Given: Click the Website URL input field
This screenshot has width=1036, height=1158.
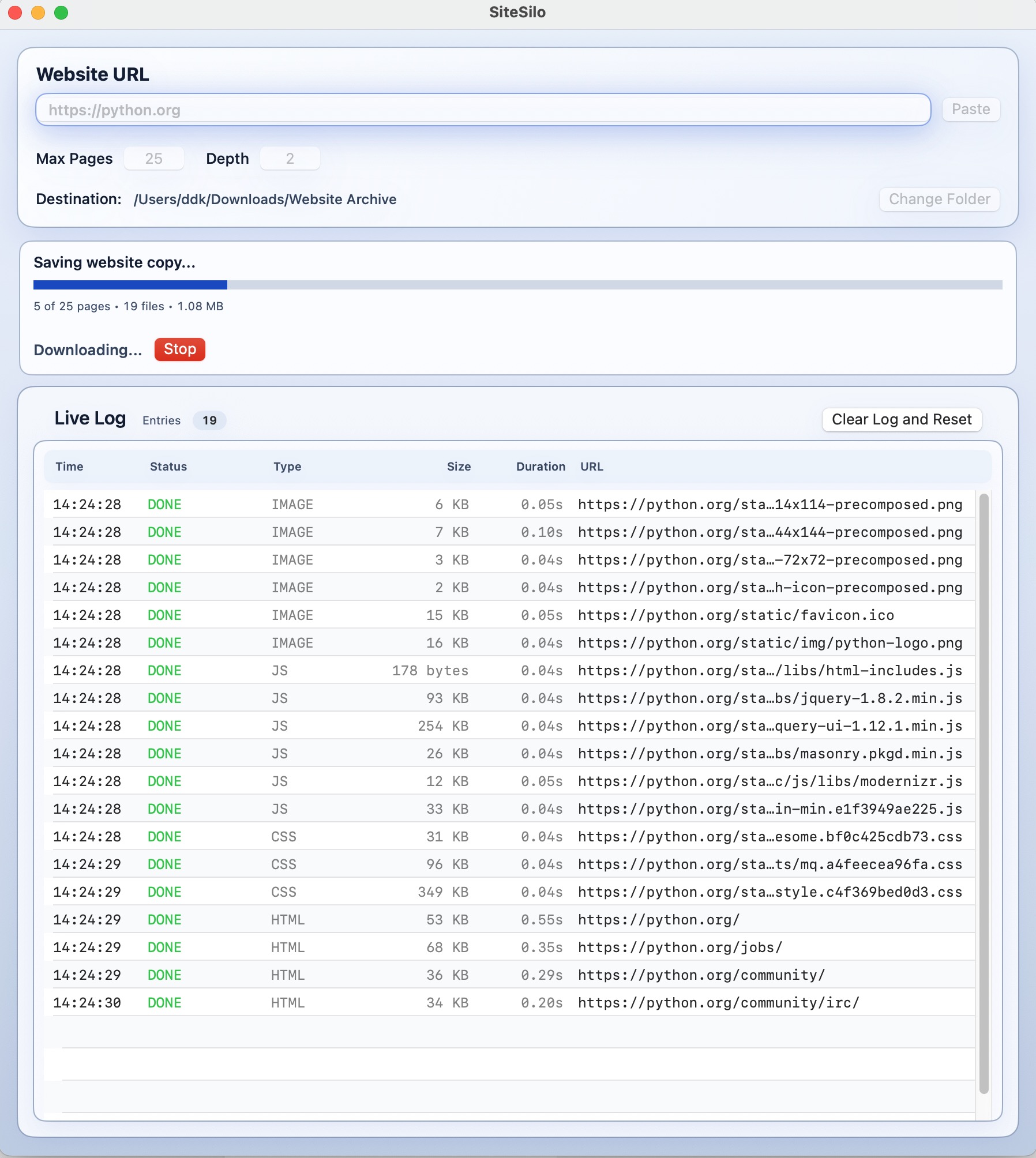Looking at the screenshot, I should (x=483, y=110).
